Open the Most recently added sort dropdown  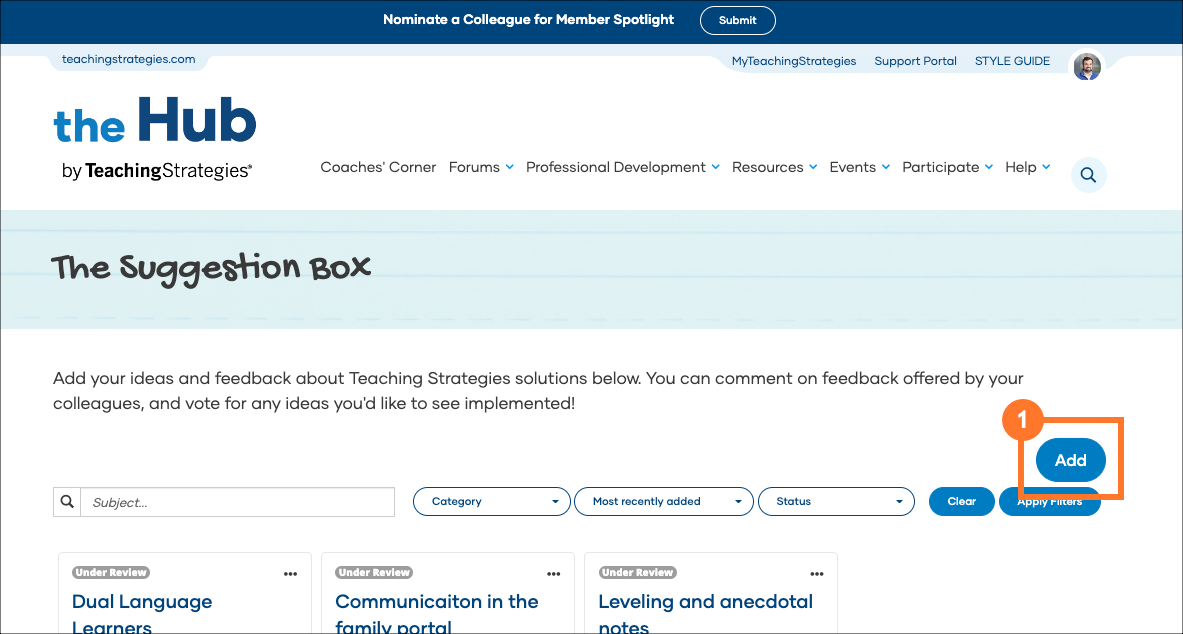click(662, 502)
